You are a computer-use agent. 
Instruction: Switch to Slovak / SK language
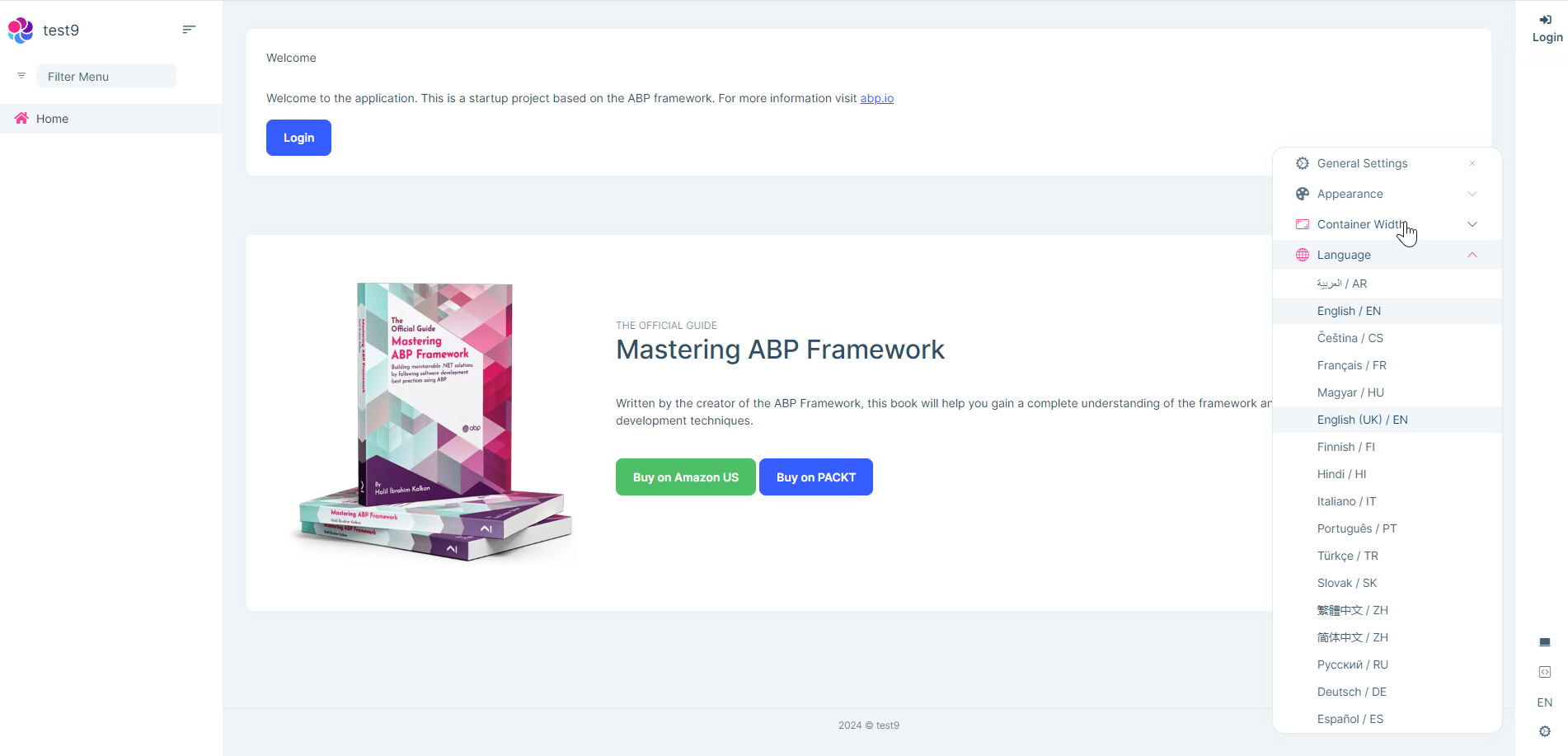[1387, 583]
